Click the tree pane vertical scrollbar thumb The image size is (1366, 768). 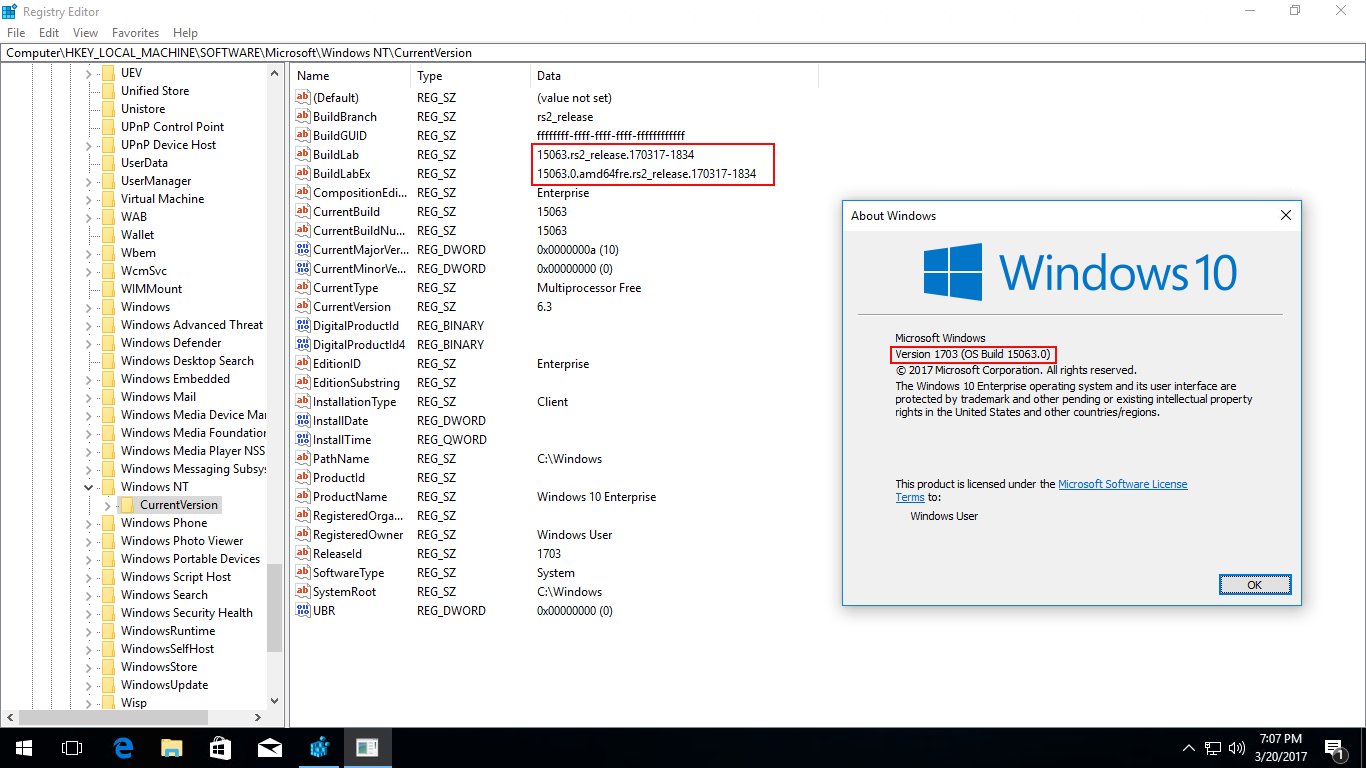pos(275,607)
